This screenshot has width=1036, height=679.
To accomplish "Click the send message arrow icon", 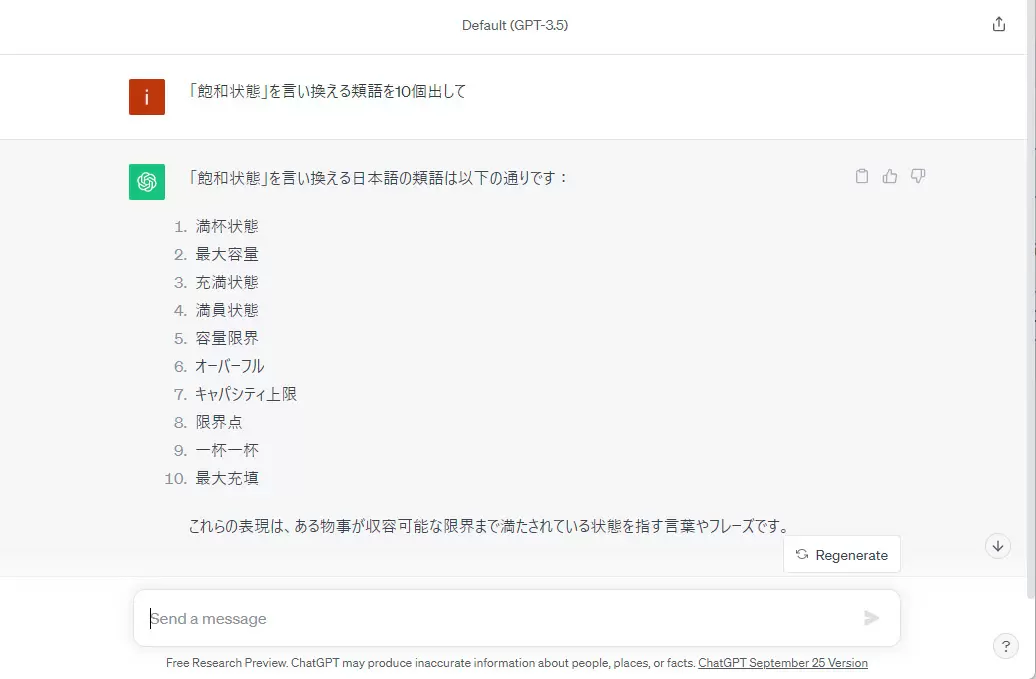I will pos(871,618).
